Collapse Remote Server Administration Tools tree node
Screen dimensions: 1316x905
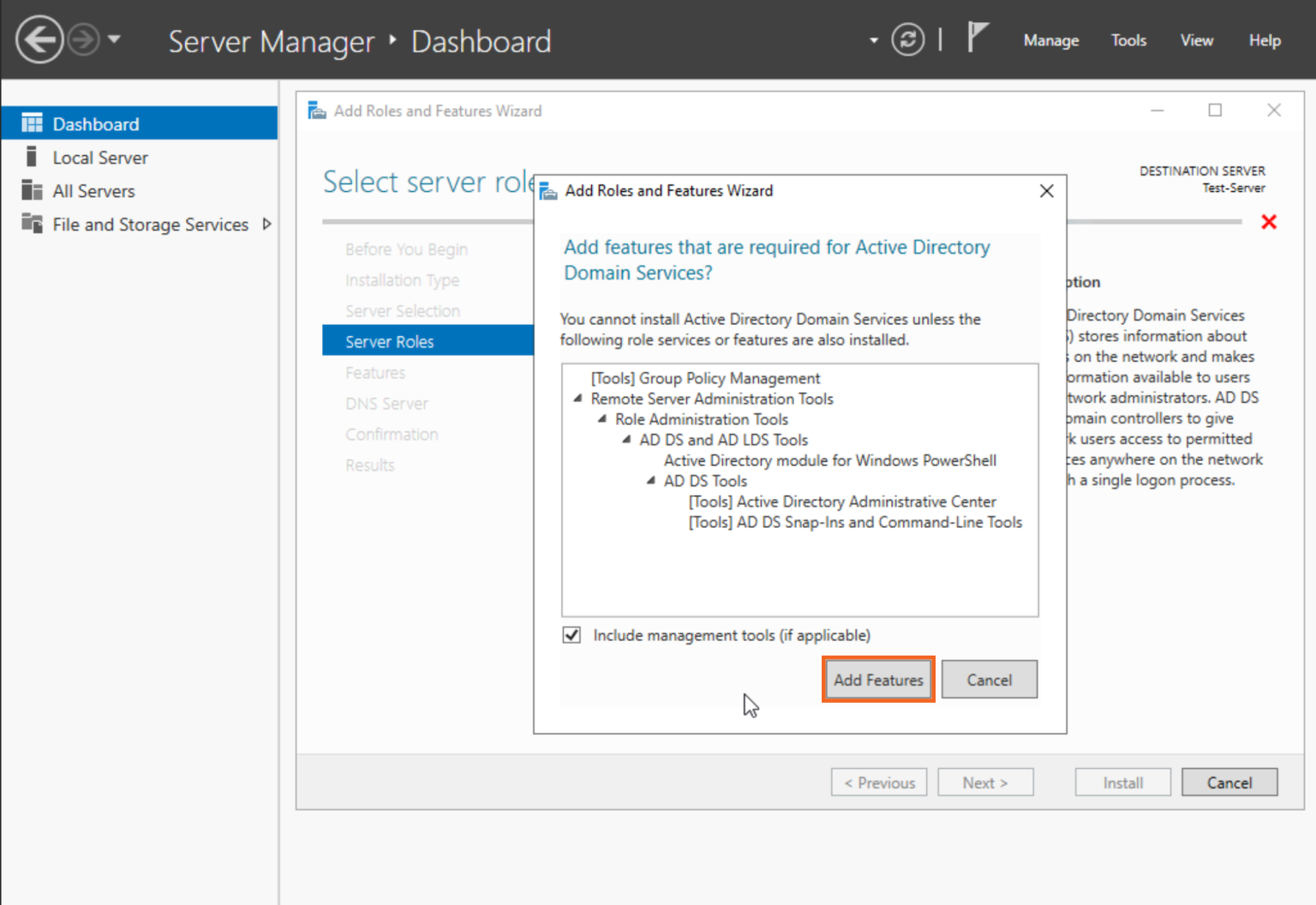tap(577, 399)
